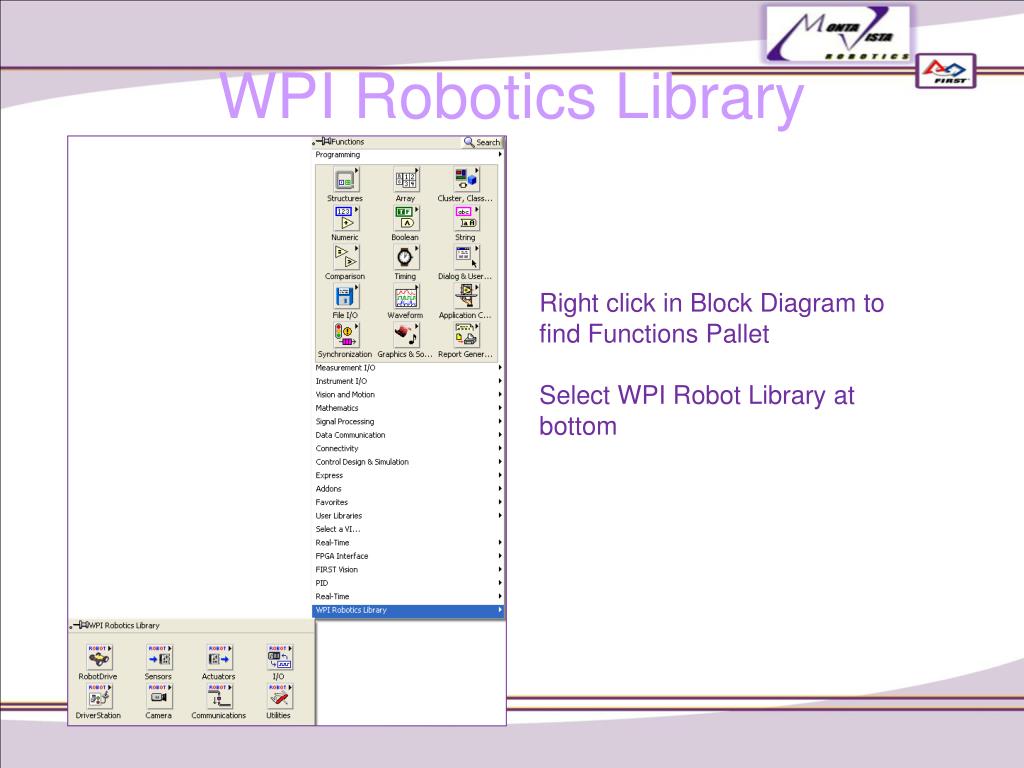Open the Report Generation palette icon

click(466, 335)
